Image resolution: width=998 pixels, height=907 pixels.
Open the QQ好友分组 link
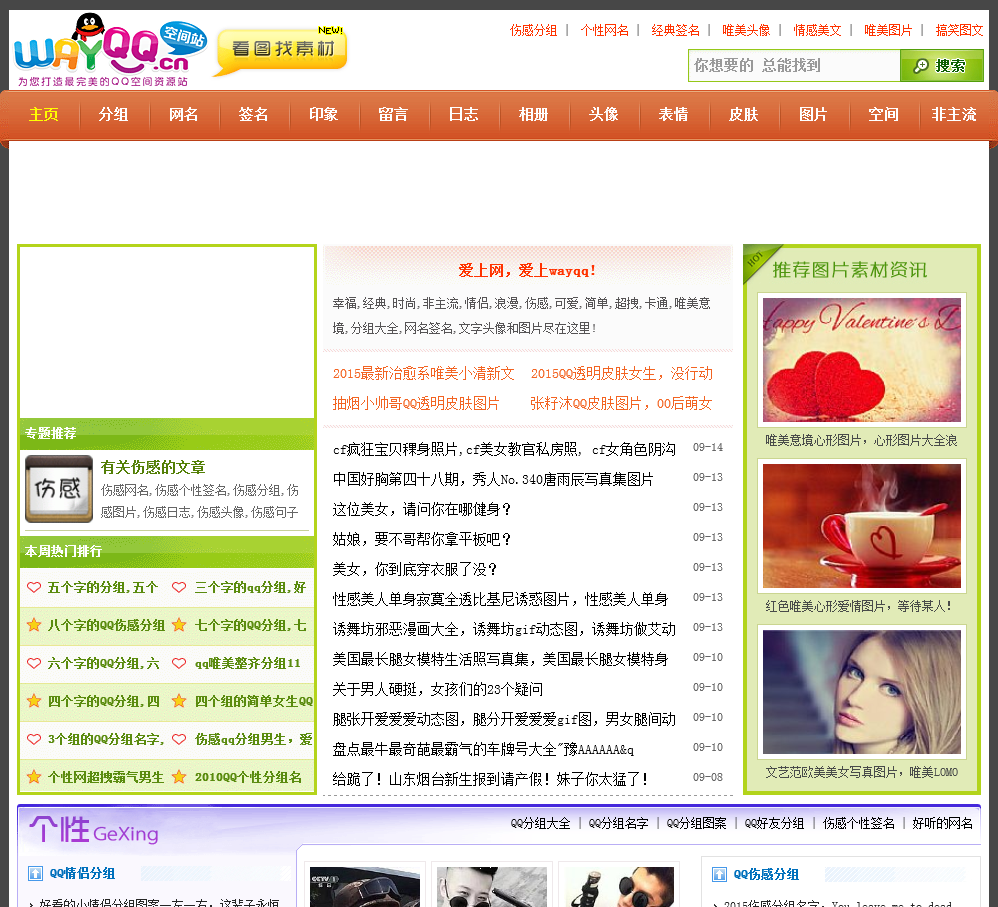click(x=774, y=824)
